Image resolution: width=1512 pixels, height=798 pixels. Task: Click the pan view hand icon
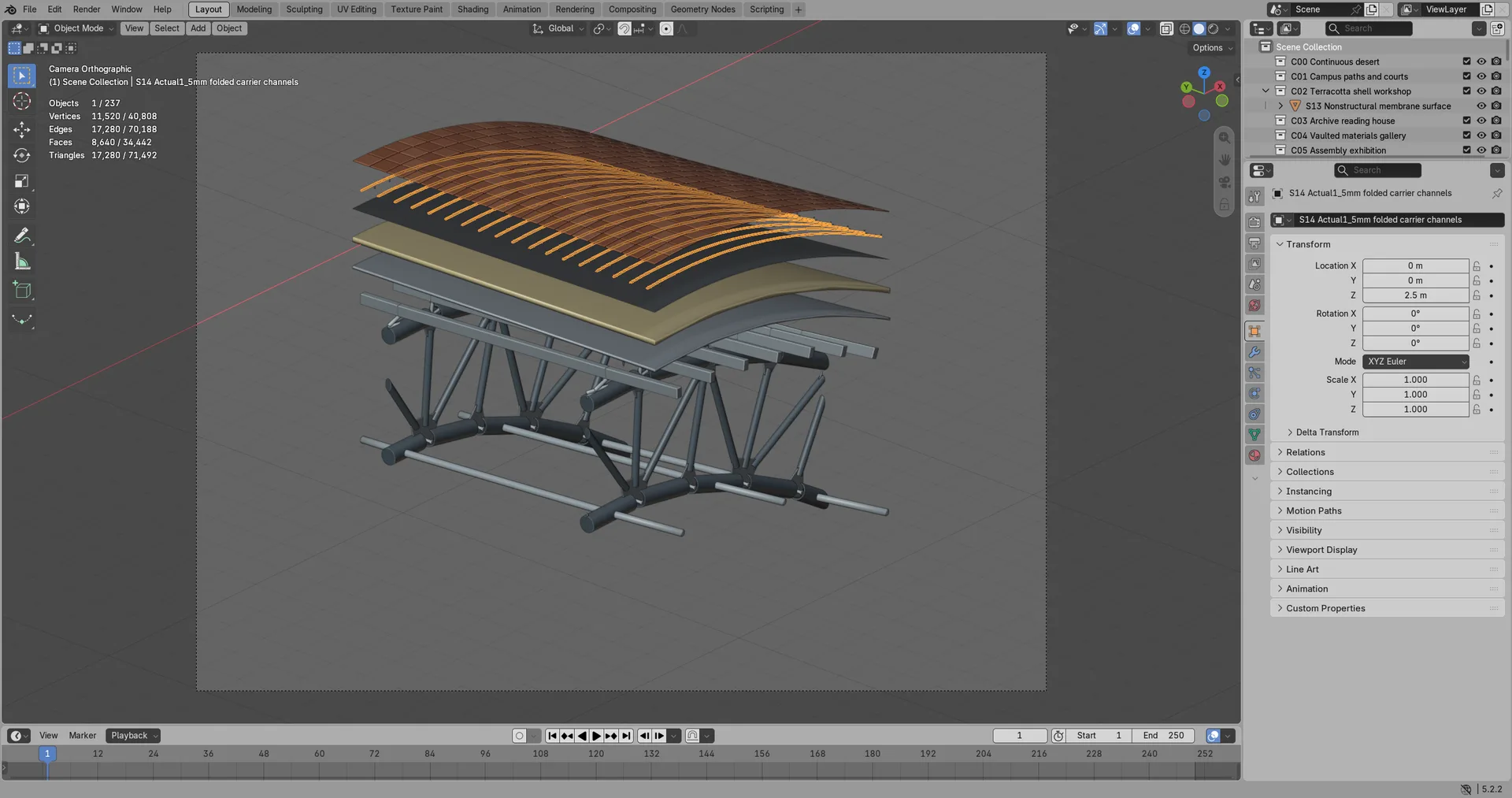(1225, 160)
